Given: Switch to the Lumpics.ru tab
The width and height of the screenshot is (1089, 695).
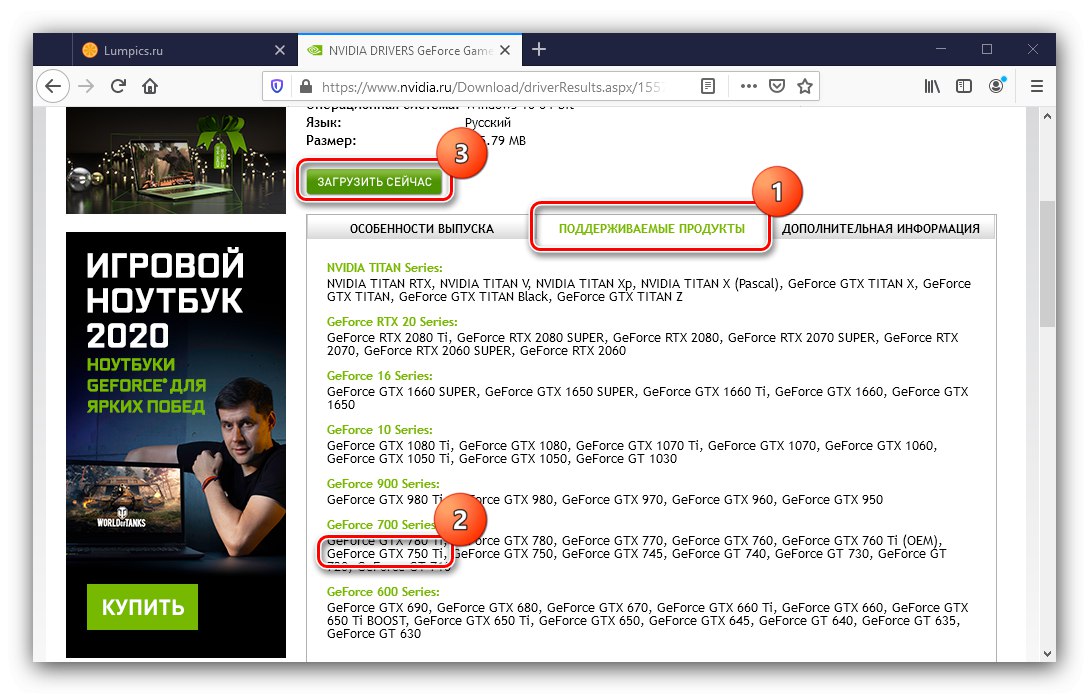Looking at the screenshot, I should tap(185, 50).
